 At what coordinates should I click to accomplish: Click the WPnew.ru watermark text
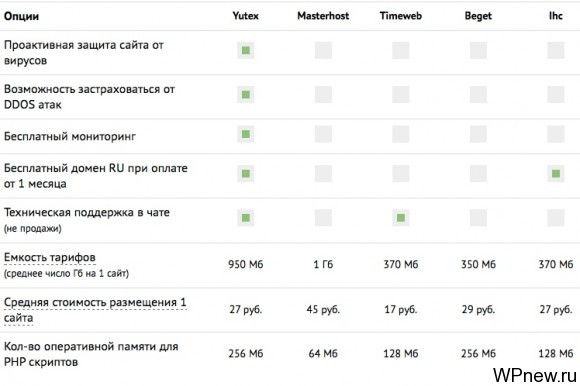(535, 375)
